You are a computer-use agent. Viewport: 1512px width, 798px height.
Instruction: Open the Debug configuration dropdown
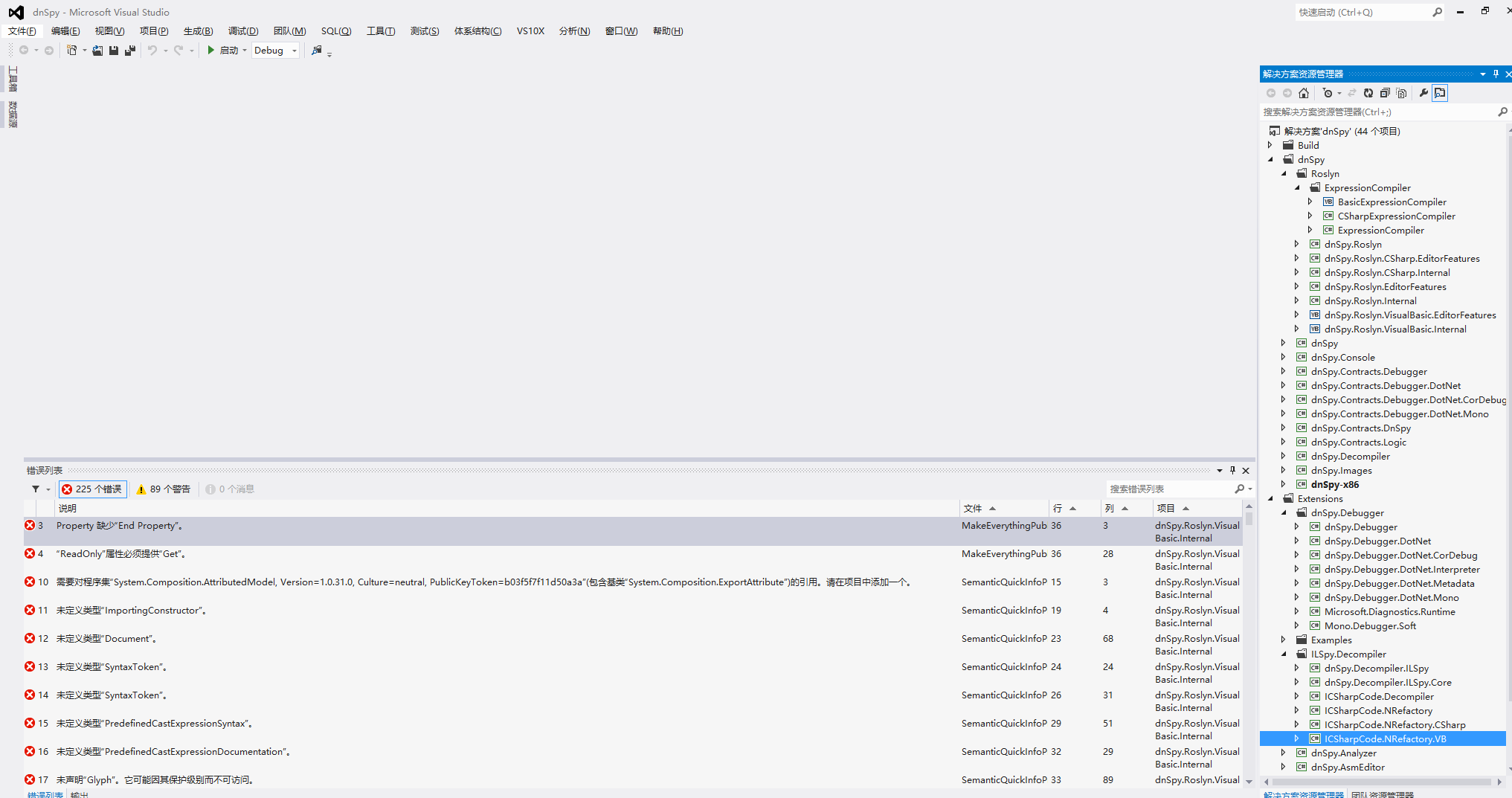[x=275, y=50]
